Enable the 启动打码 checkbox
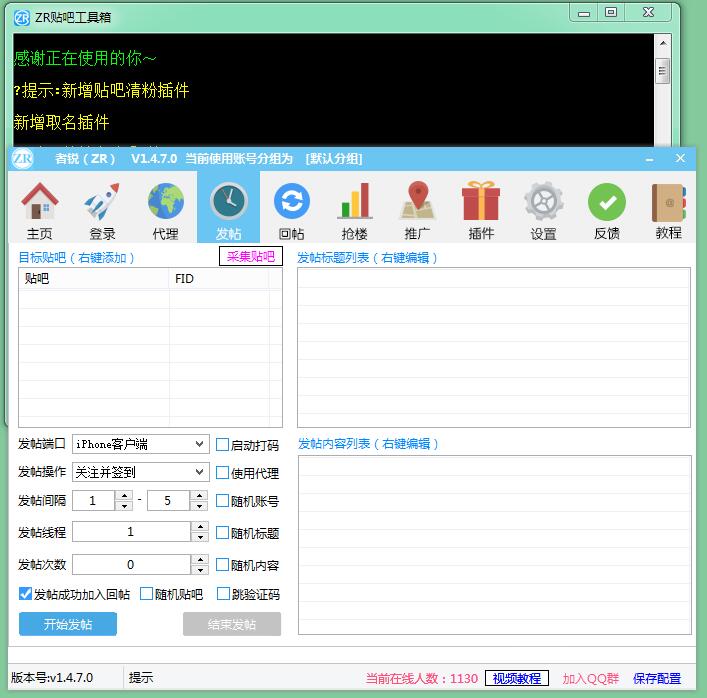 tap(223, 444)
